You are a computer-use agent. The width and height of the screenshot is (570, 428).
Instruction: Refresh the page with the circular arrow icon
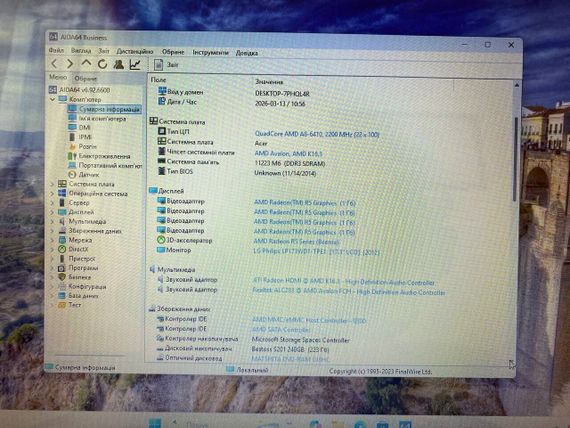tap(103, 64)
